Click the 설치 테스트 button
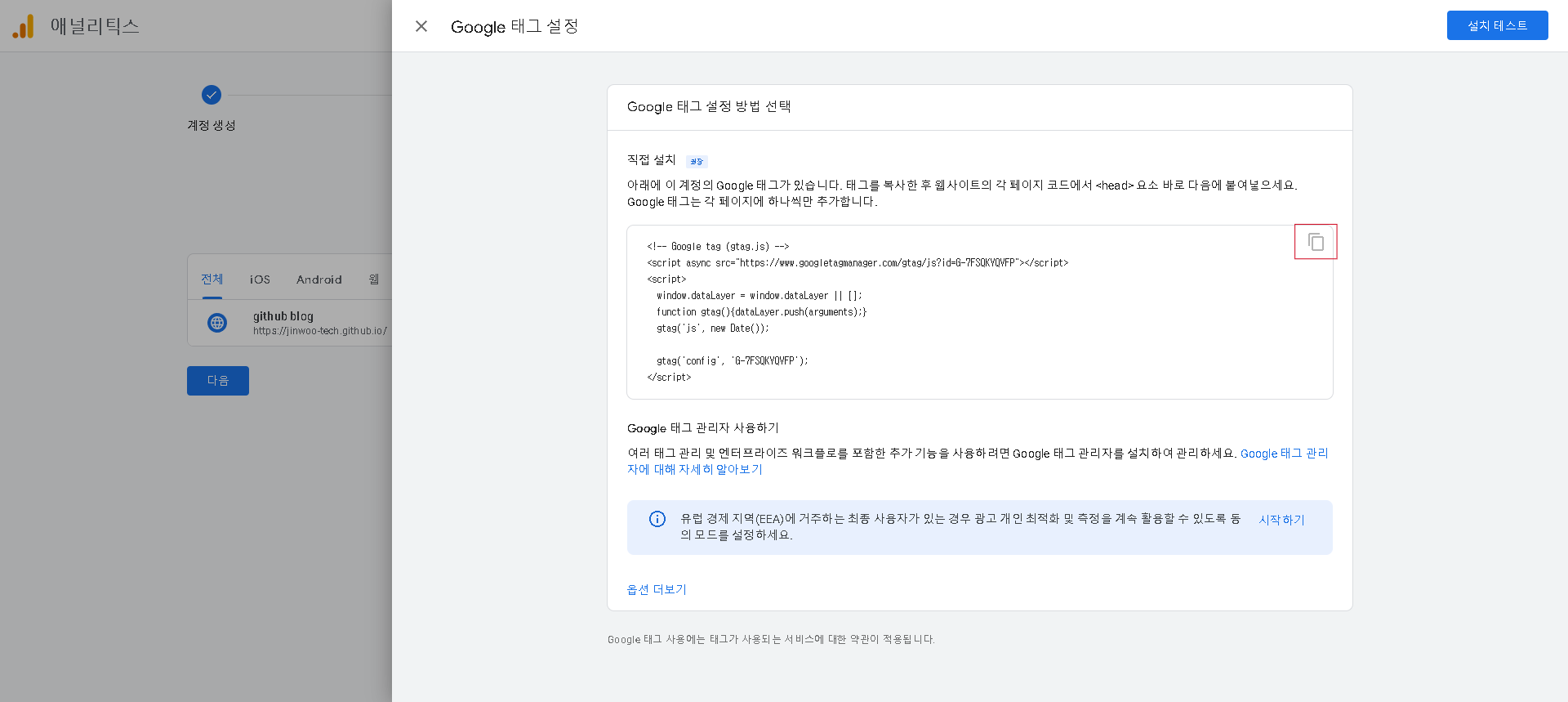This screenshot has height=702, width=1568. tap(1497, 25)
